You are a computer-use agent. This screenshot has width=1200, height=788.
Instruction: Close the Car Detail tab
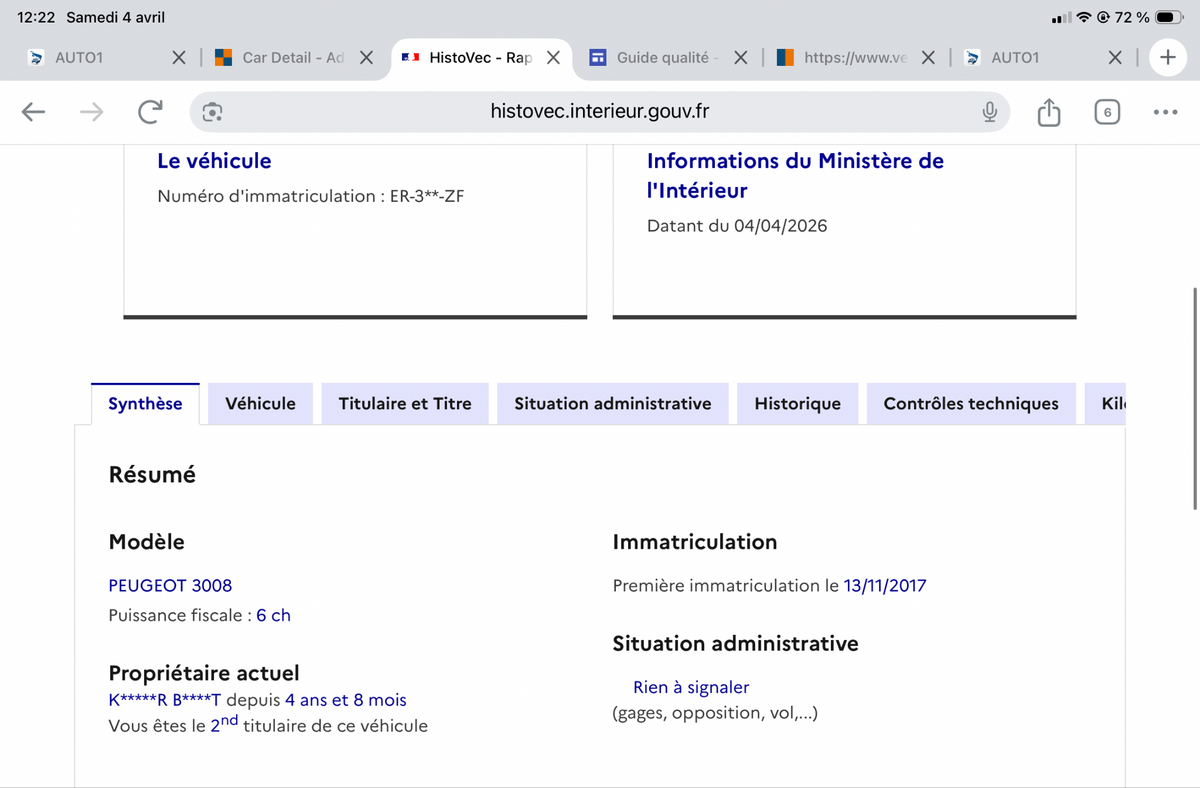coord(366,57)
